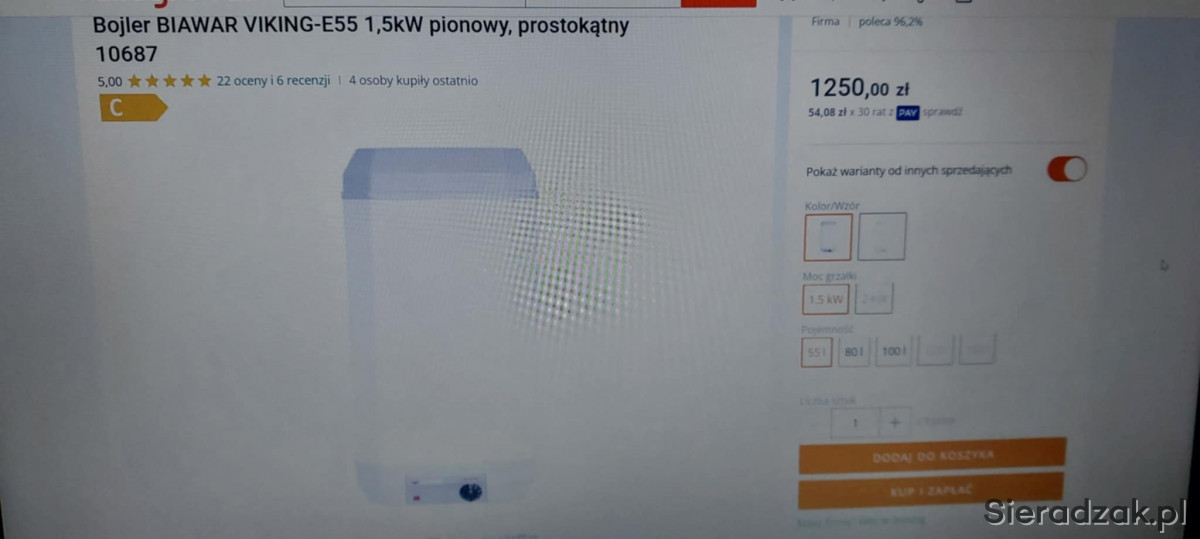Click the five-star rating icons

(169, 81)
